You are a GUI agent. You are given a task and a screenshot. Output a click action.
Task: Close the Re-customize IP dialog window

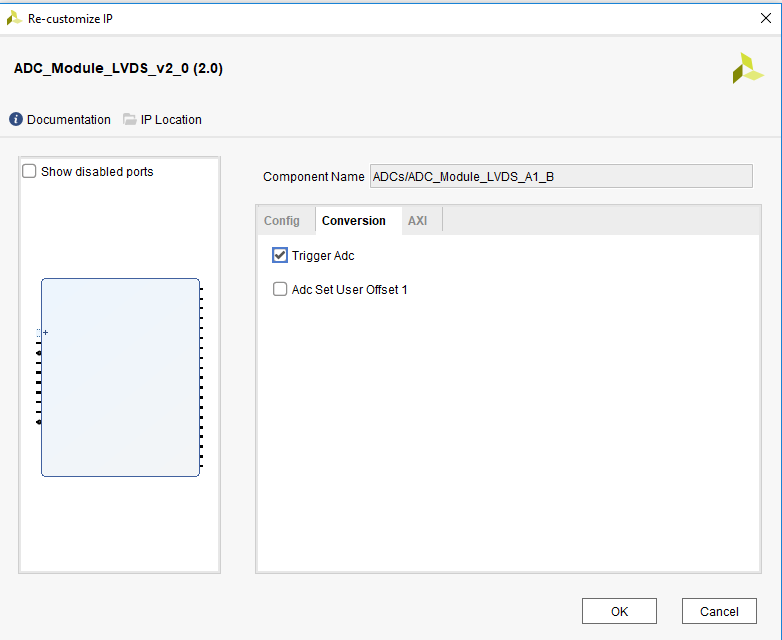coord(766,18)
